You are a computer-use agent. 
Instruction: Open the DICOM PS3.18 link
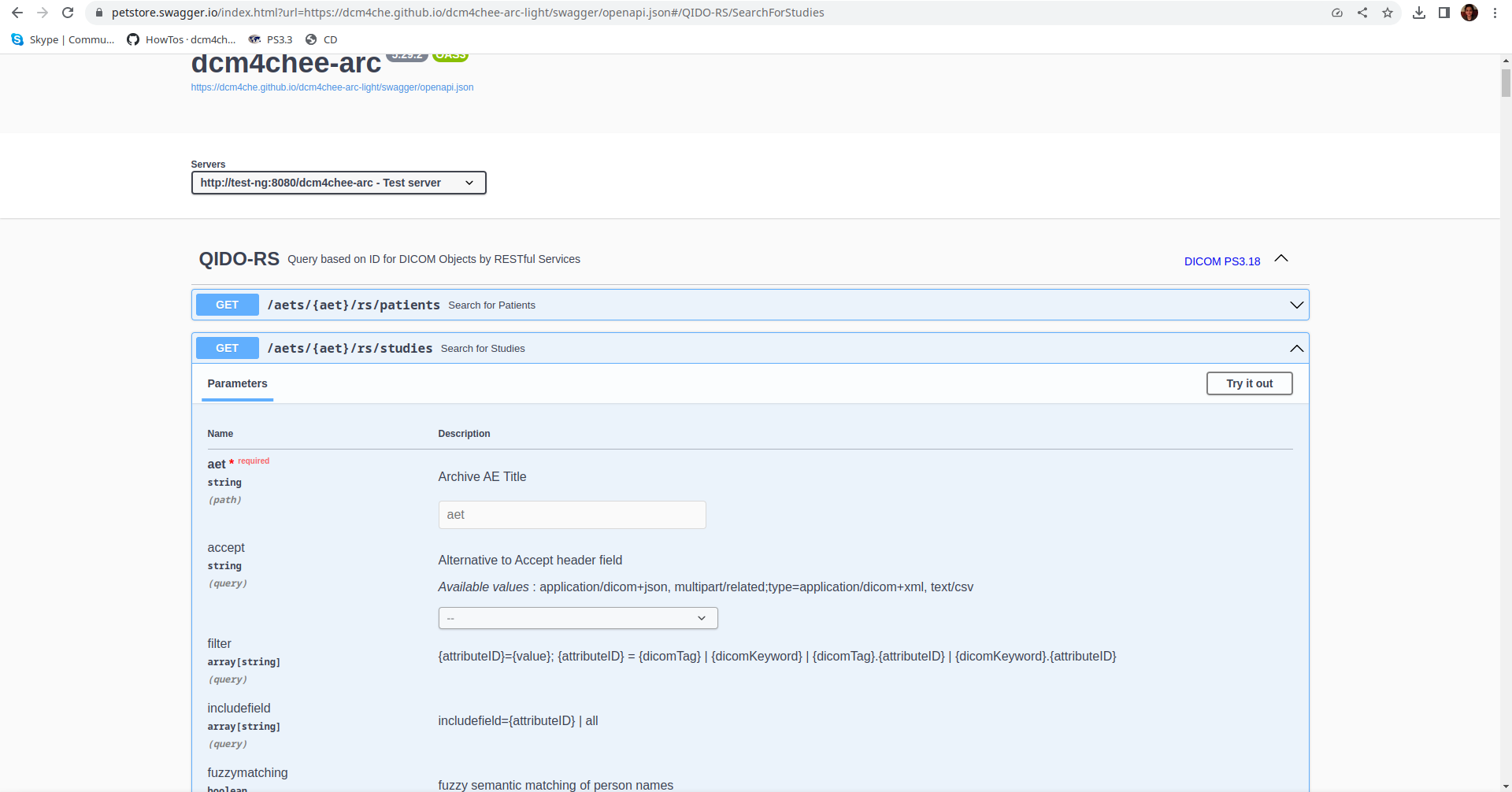pyautogui.click(x=1222, y=261)
